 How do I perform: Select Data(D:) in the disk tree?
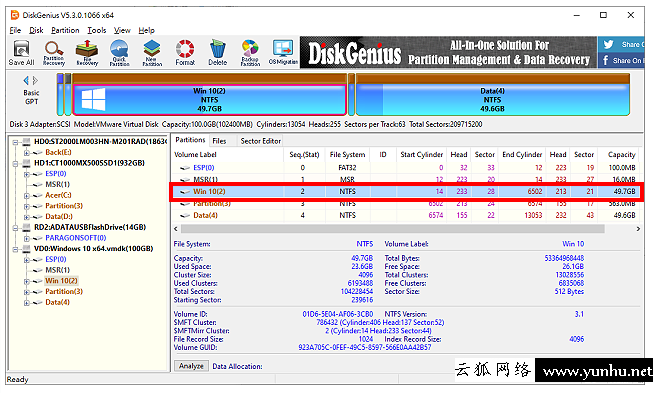coord(59,216)
